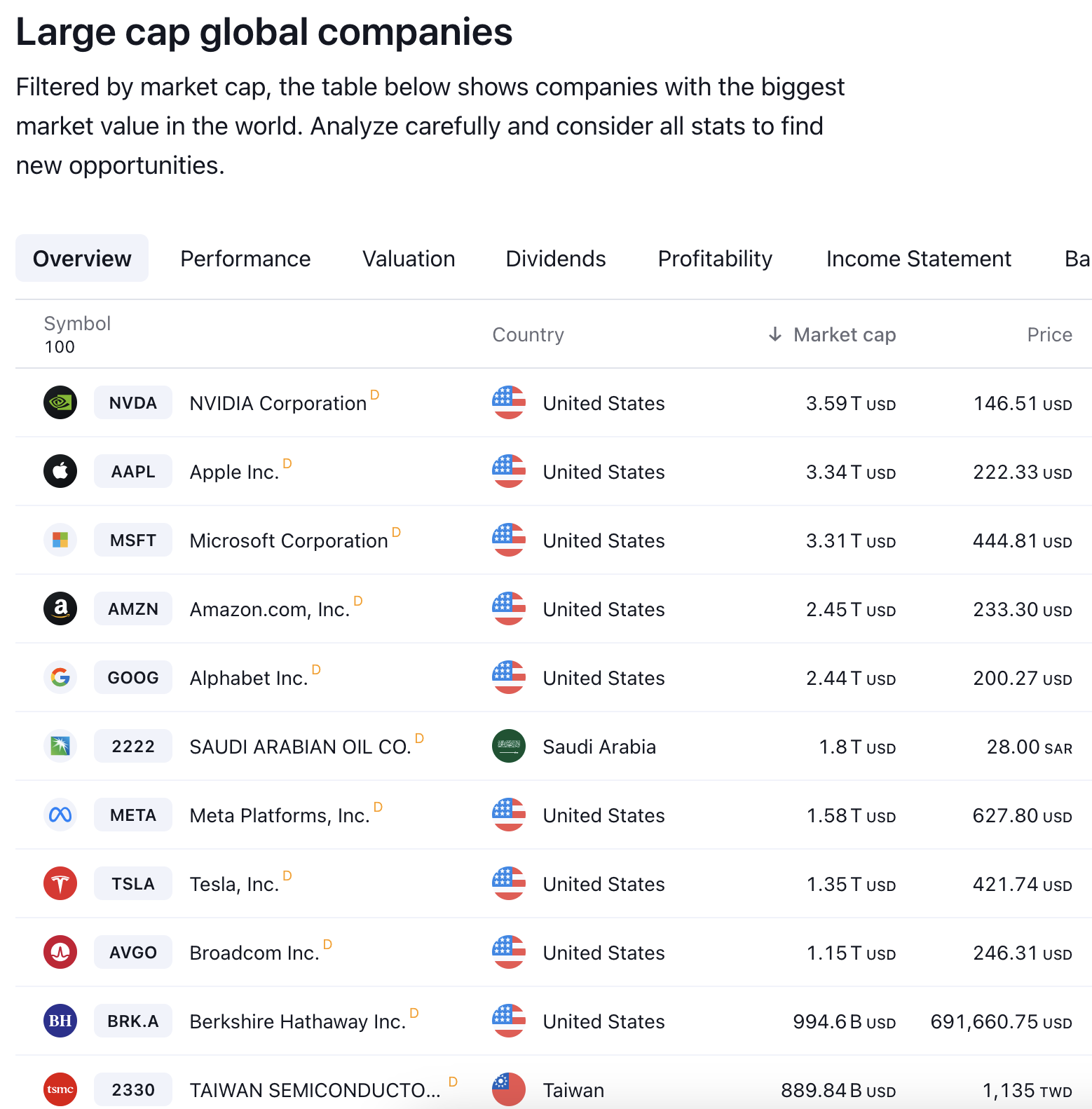1092x1109 pixels.
Task: Click the Broadcom logo icon
Action: pos(60,953)
